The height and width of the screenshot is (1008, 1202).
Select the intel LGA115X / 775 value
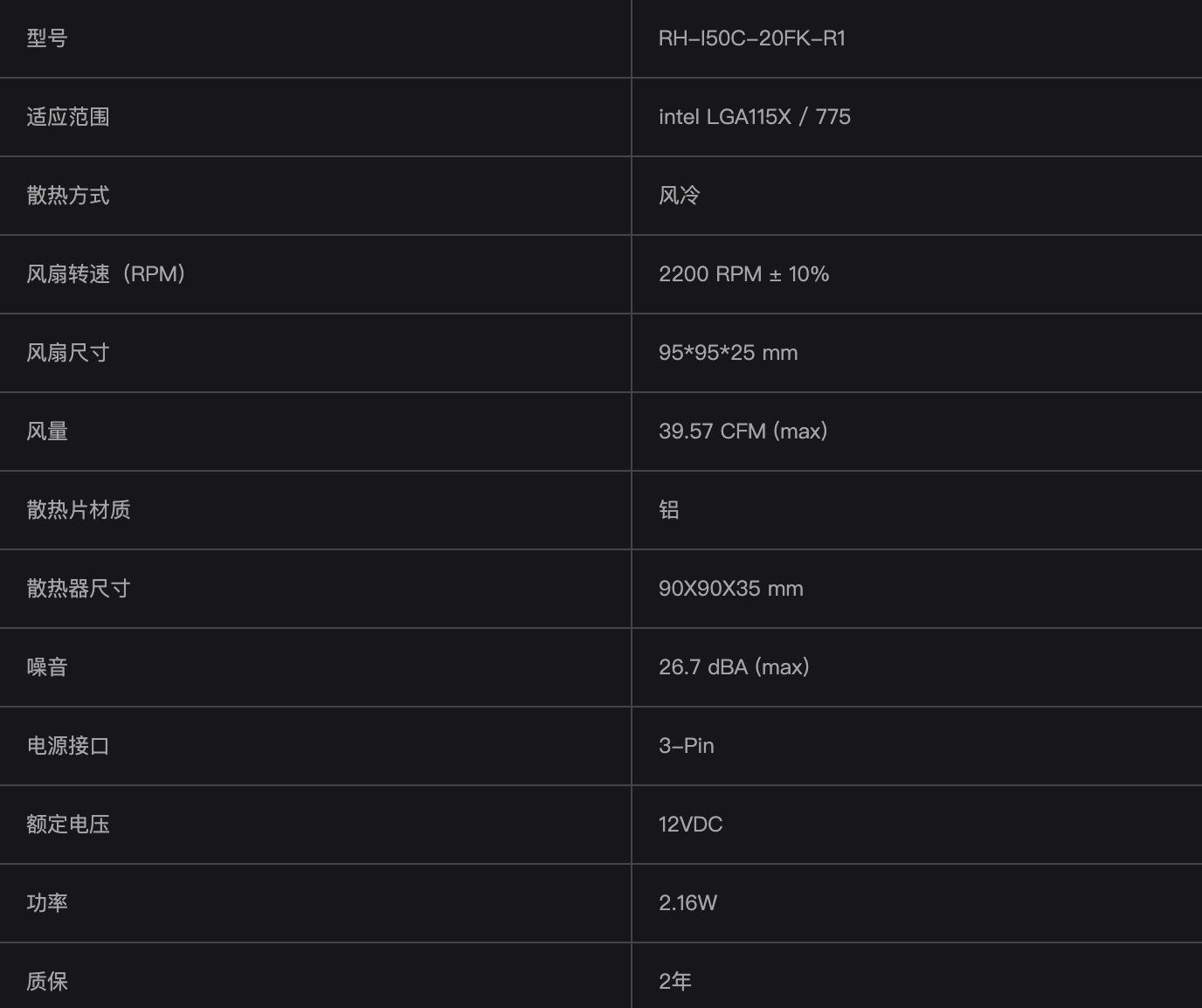tap(754, 117)
